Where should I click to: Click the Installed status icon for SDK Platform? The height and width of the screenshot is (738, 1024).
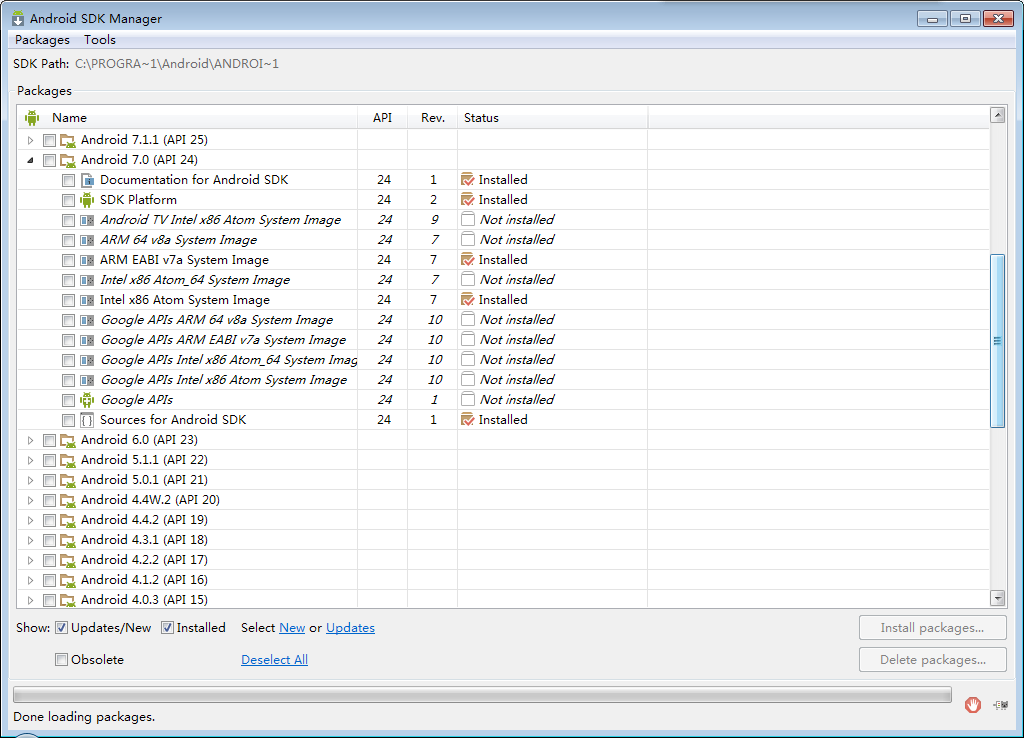coord(468,199)
